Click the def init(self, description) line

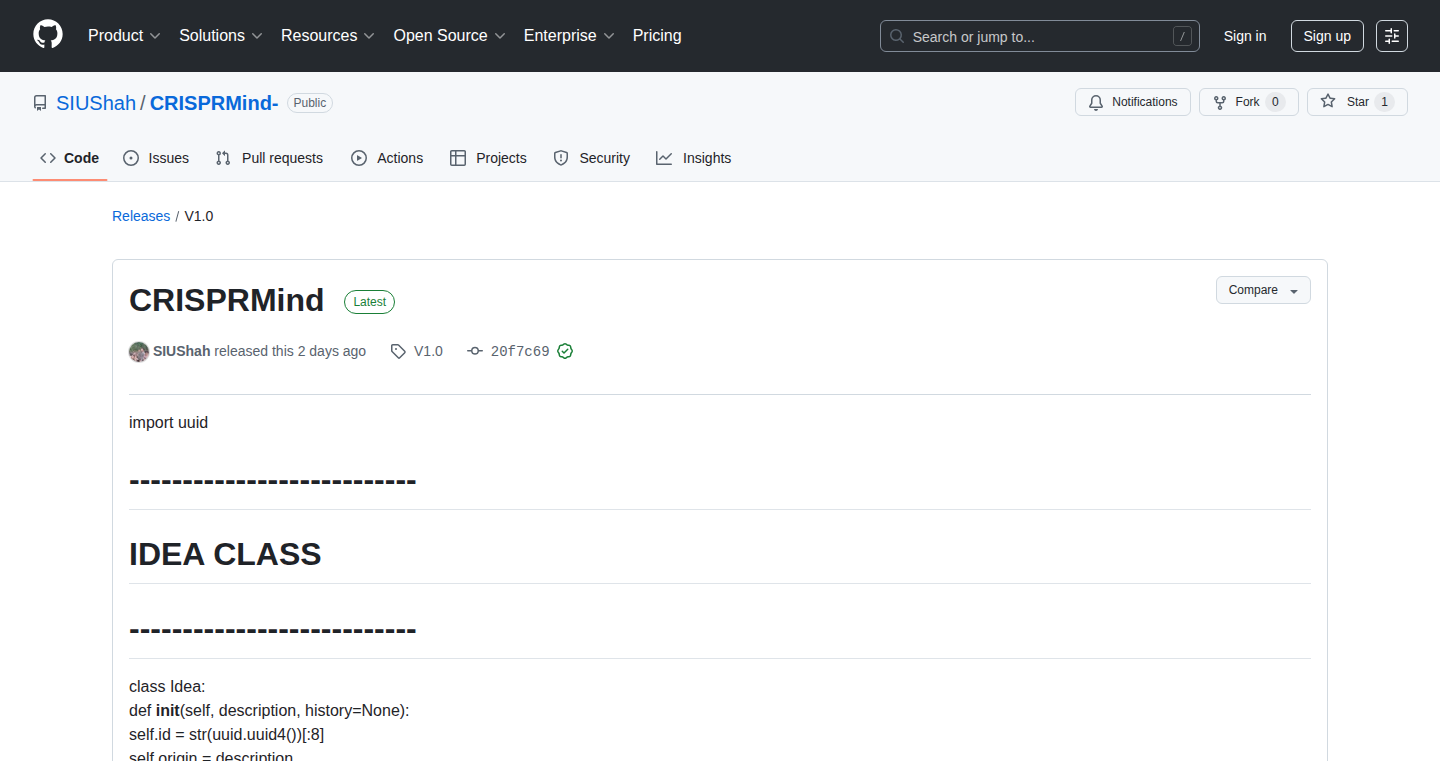[269, 710]
